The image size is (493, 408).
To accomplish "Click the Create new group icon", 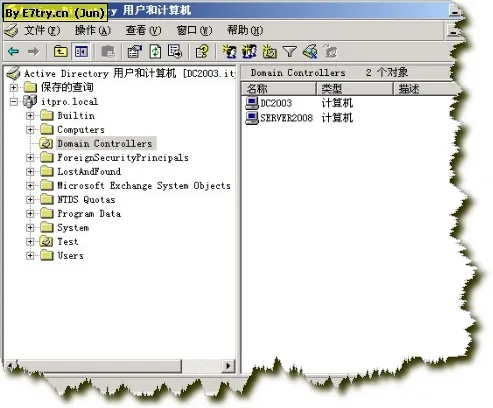I will tap(249, 51).
